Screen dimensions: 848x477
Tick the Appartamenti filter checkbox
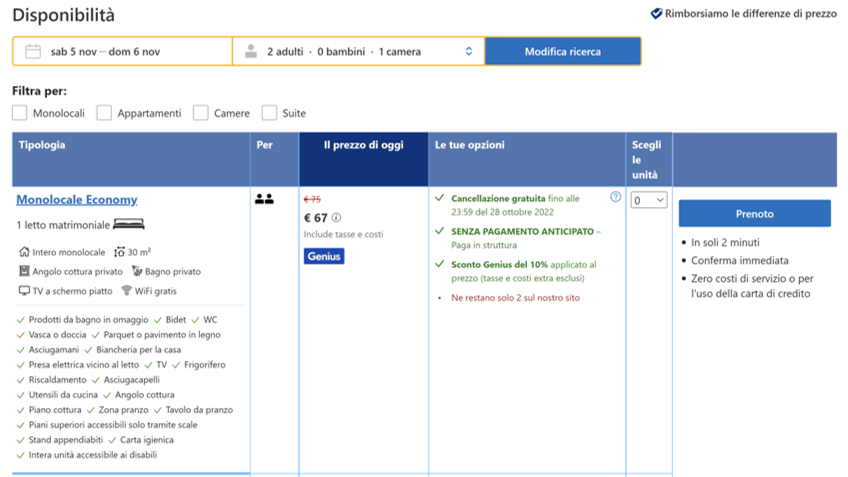104,113
